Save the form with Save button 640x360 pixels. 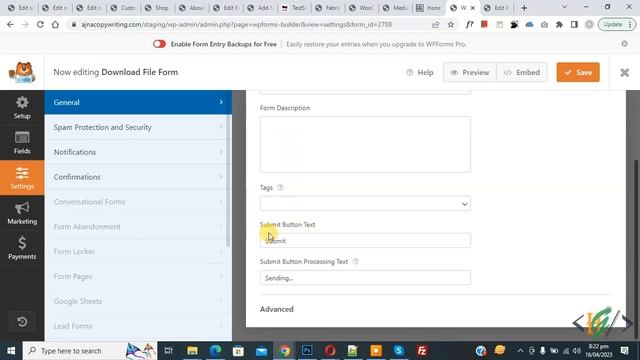click(578, 72)
